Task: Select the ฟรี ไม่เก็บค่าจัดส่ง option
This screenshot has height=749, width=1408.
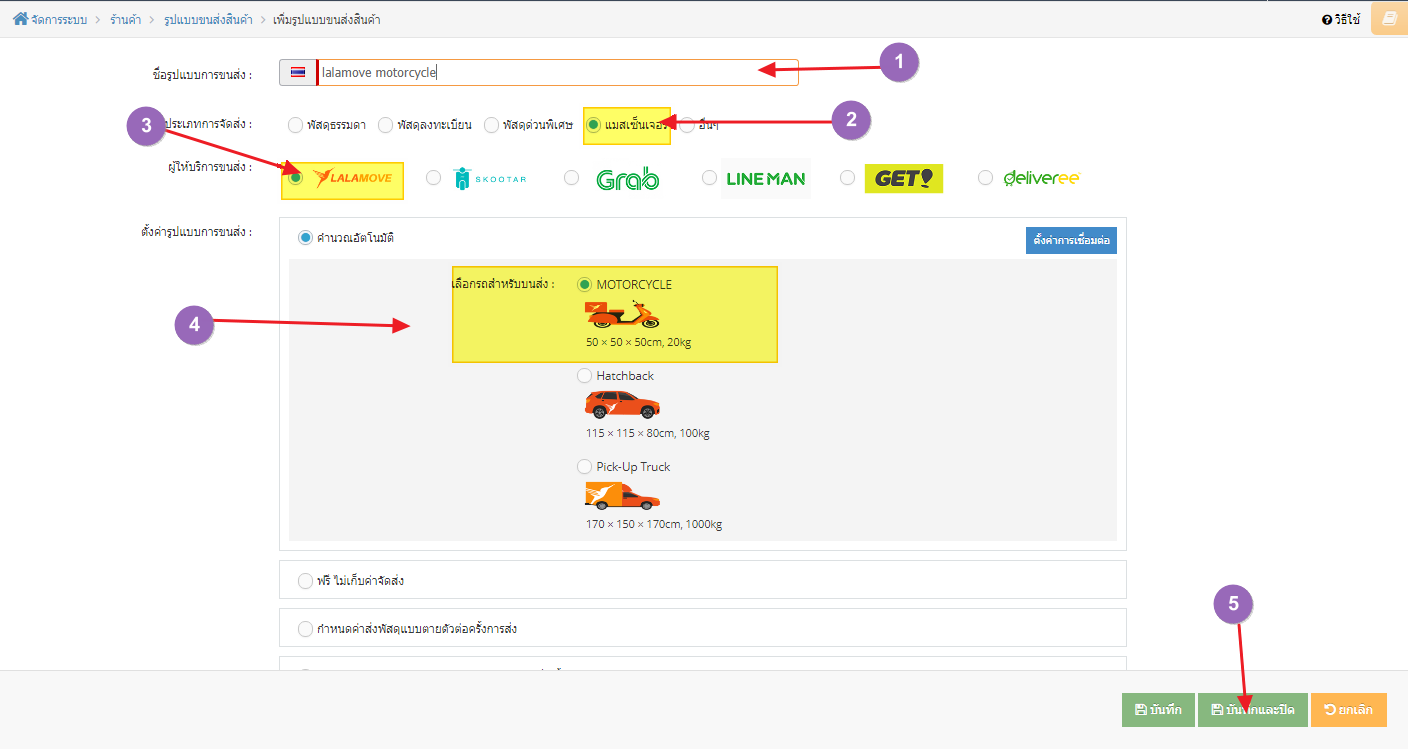Action: pos(306,581)
